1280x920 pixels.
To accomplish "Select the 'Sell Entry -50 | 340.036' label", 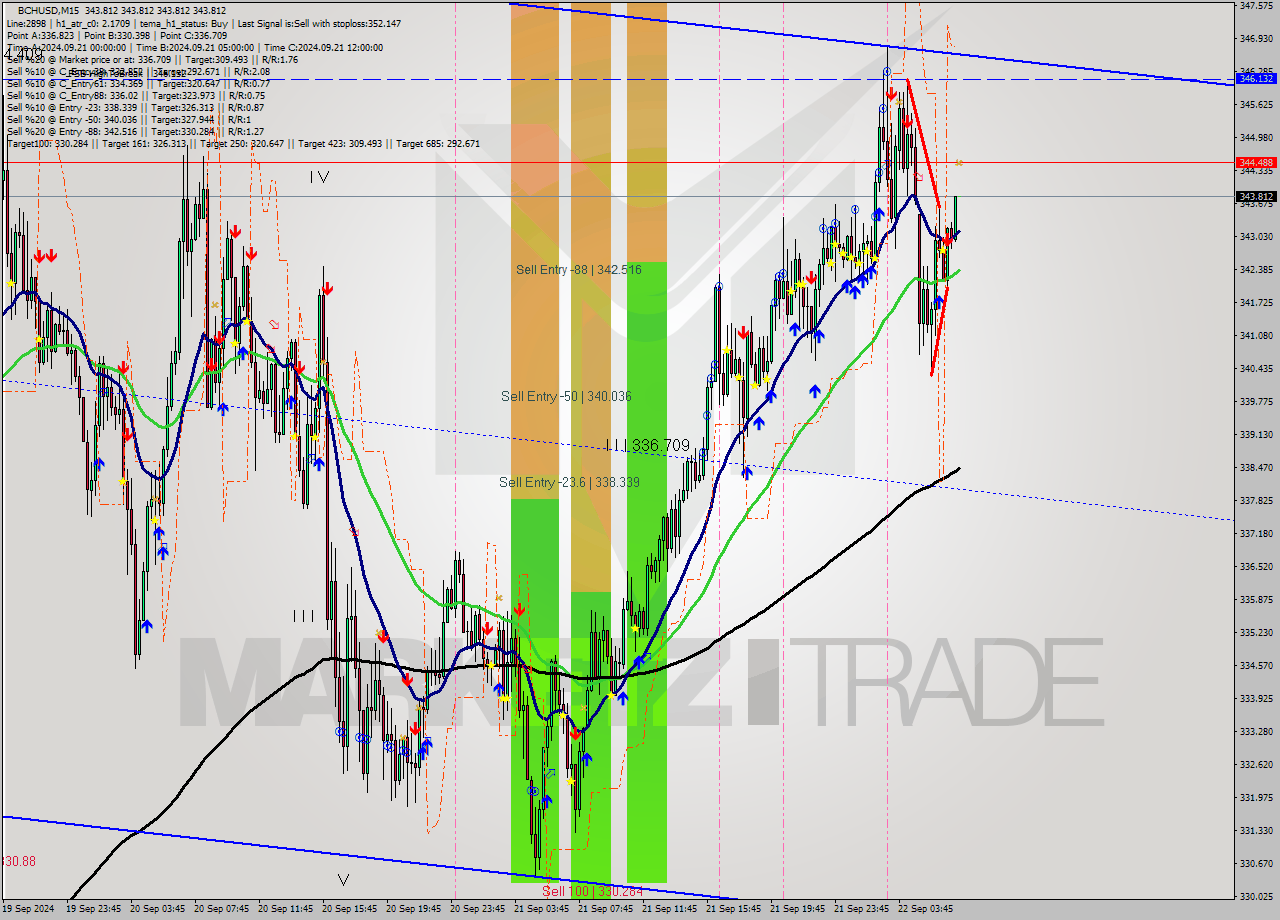I will pyautogui.click(x=566, y=397).
